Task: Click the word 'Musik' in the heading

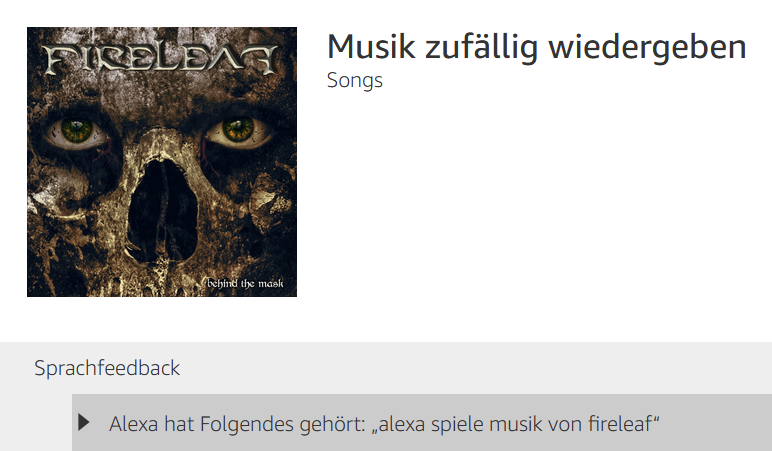Action: (371, 47)
